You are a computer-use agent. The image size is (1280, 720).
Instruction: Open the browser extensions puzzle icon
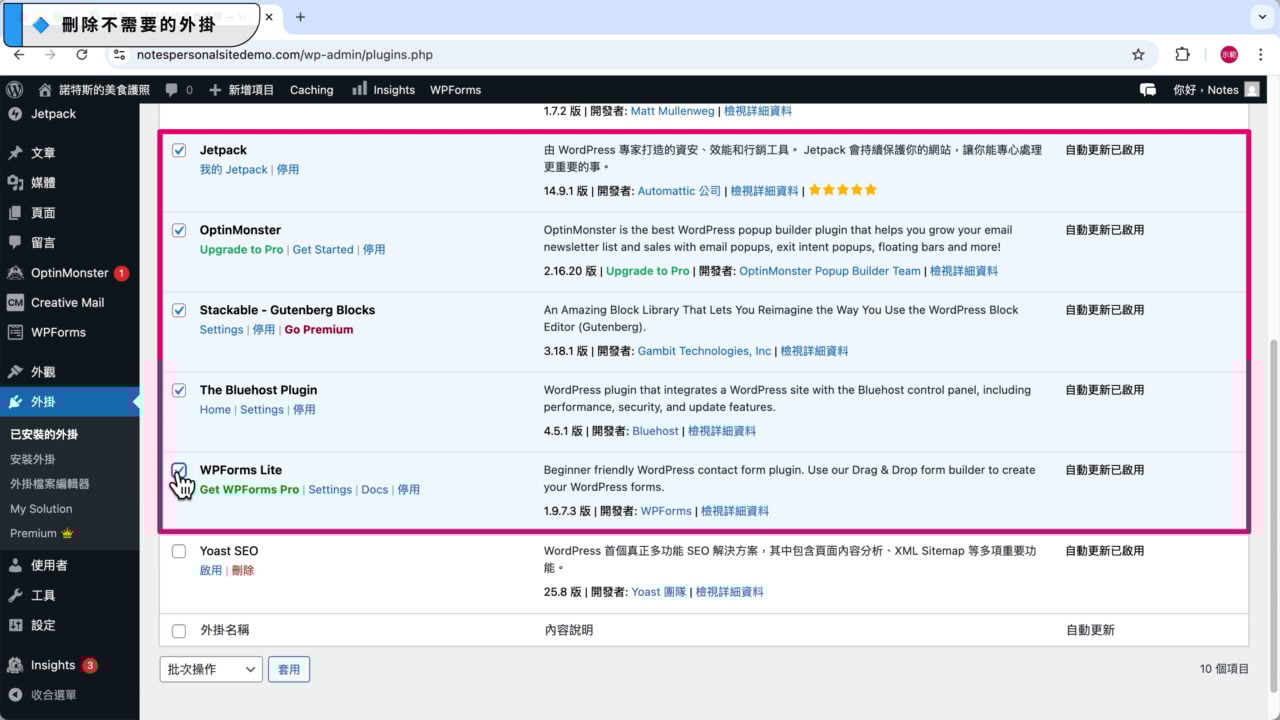(1182, 55)
